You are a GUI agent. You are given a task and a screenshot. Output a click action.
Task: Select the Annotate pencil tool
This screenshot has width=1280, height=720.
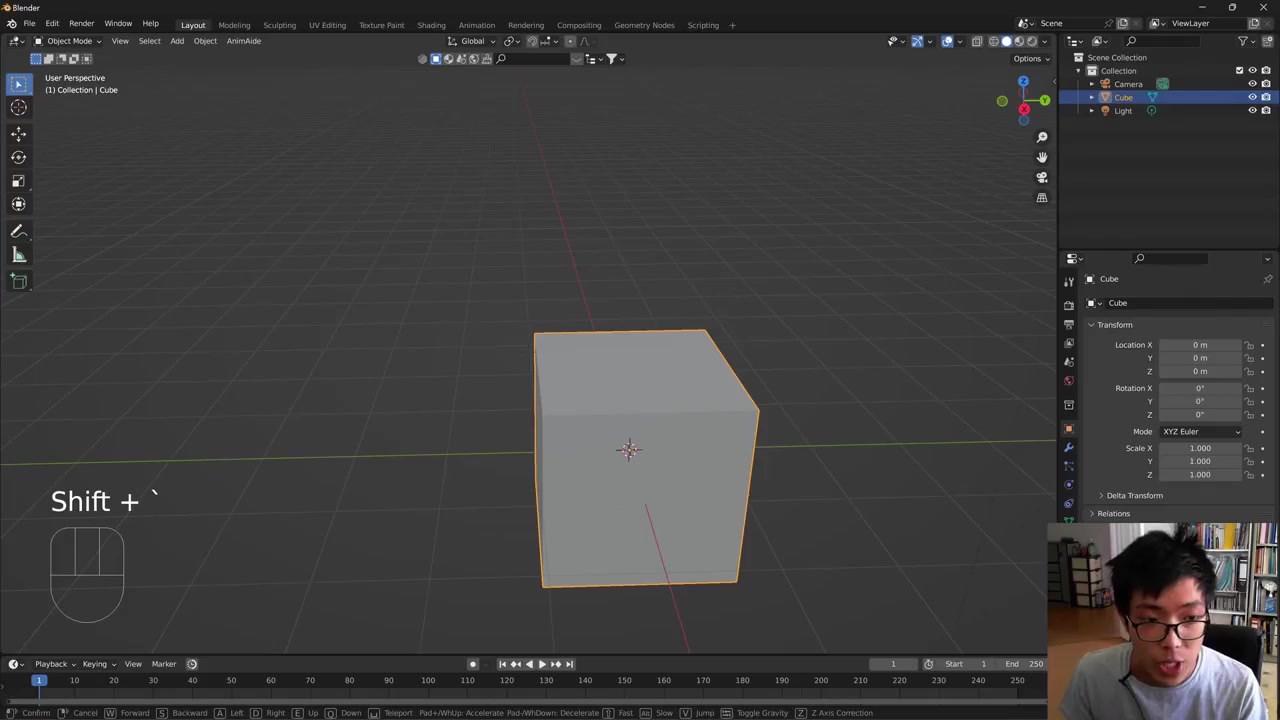[18, 231]
